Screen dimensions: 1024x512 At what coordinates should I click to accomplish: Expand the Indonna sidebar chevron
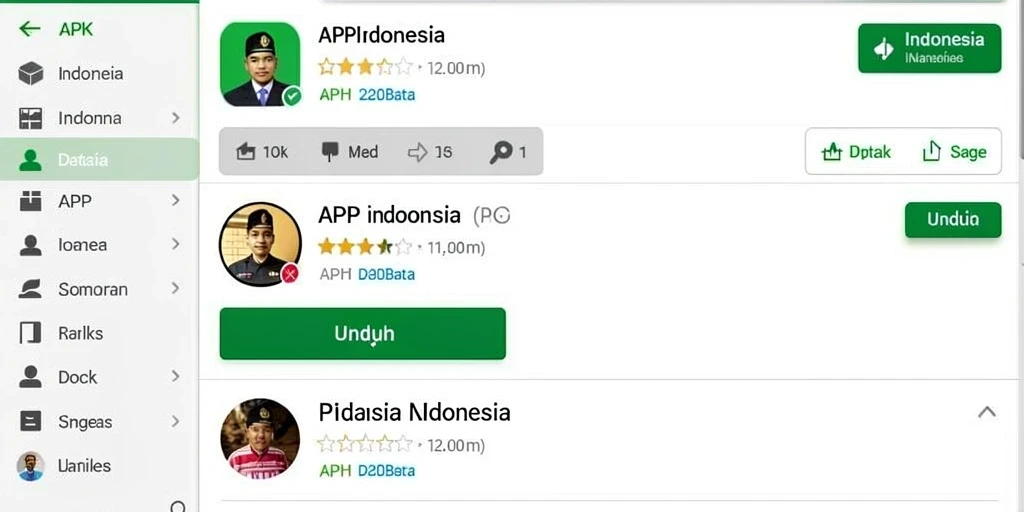click(176, 118)
